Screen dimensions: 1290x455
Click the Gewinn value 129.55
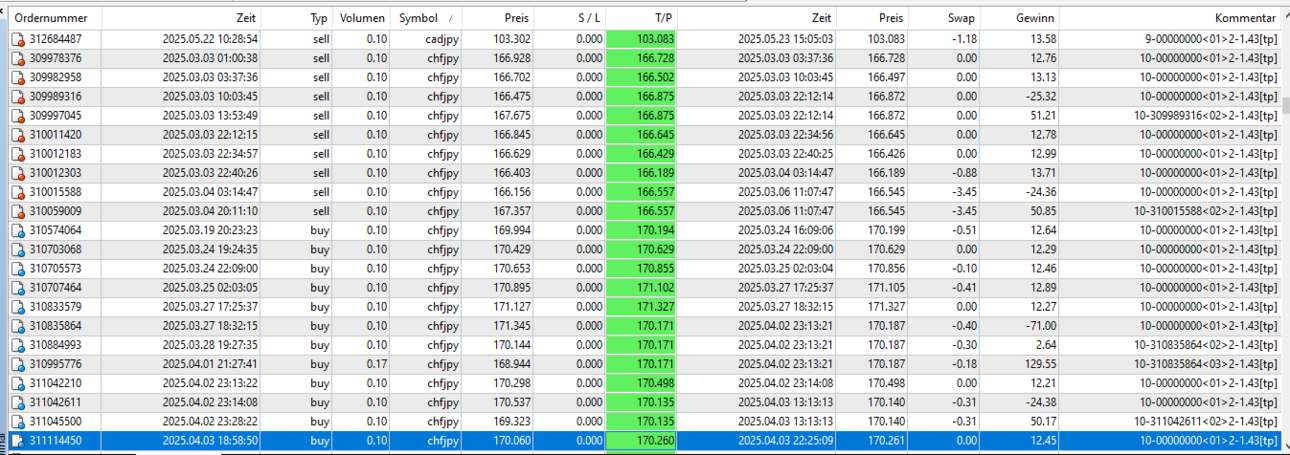(1039, 364)
